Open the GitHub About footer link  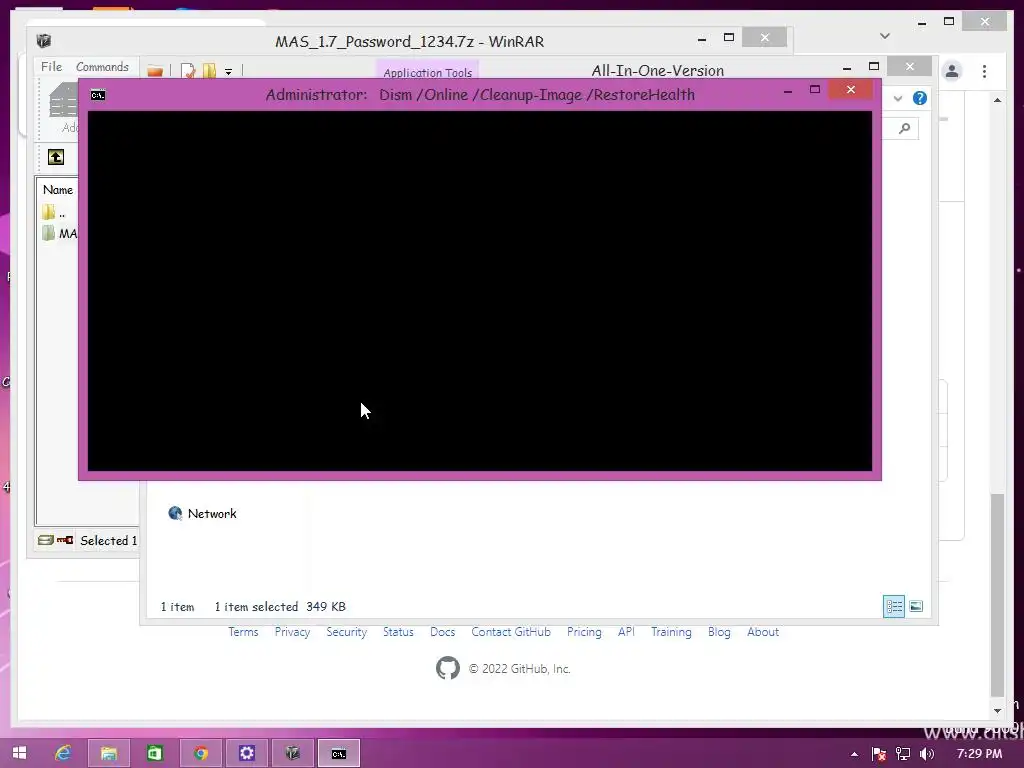(763, 632)
